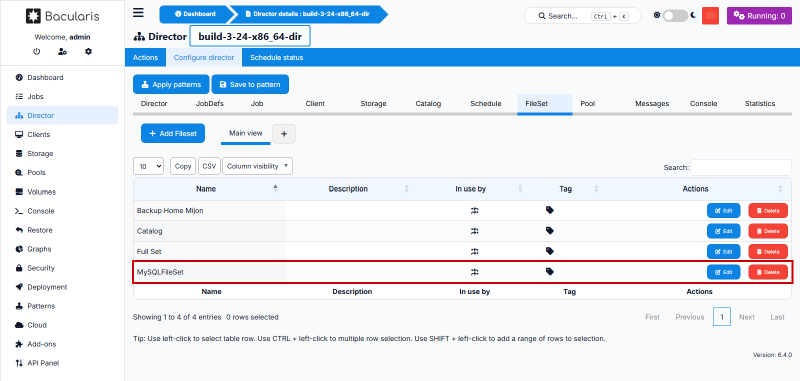800x381 pixels.
Task: Export table with the CSV button
Action: (209, 166)
